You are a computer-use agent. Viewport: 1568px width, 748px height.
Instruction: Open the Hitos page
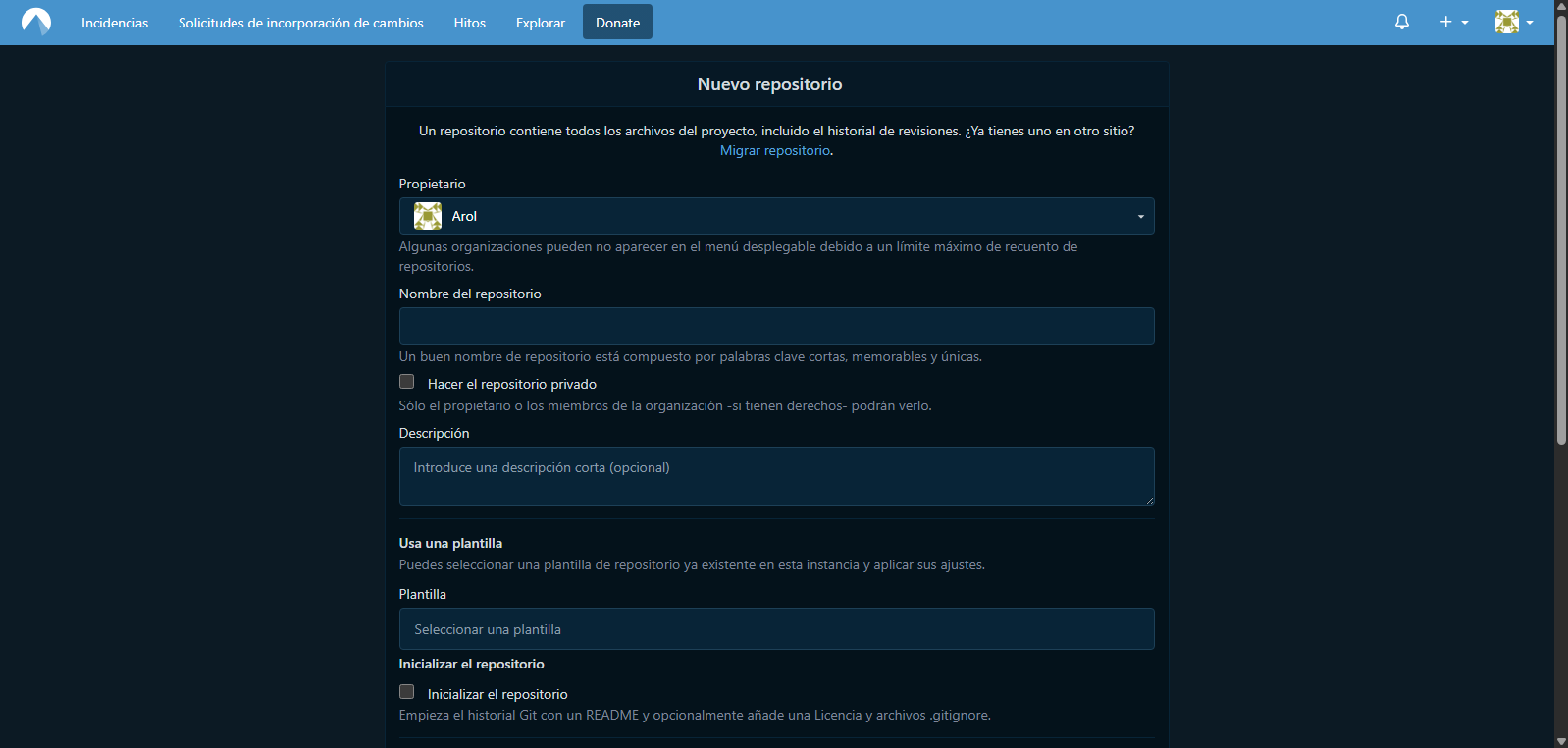tap(470, 23)
